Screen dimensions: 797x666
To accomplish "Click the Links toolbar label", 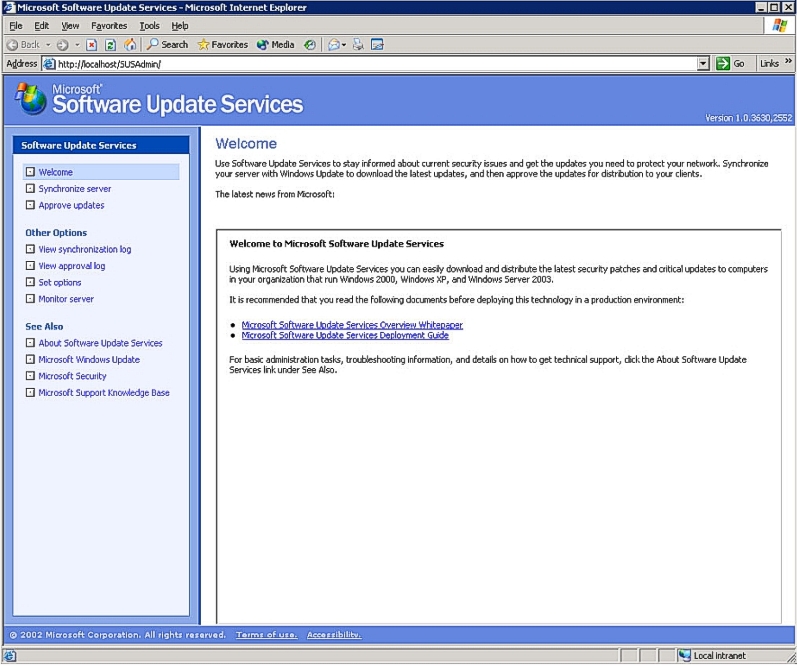I will (769, 64).
